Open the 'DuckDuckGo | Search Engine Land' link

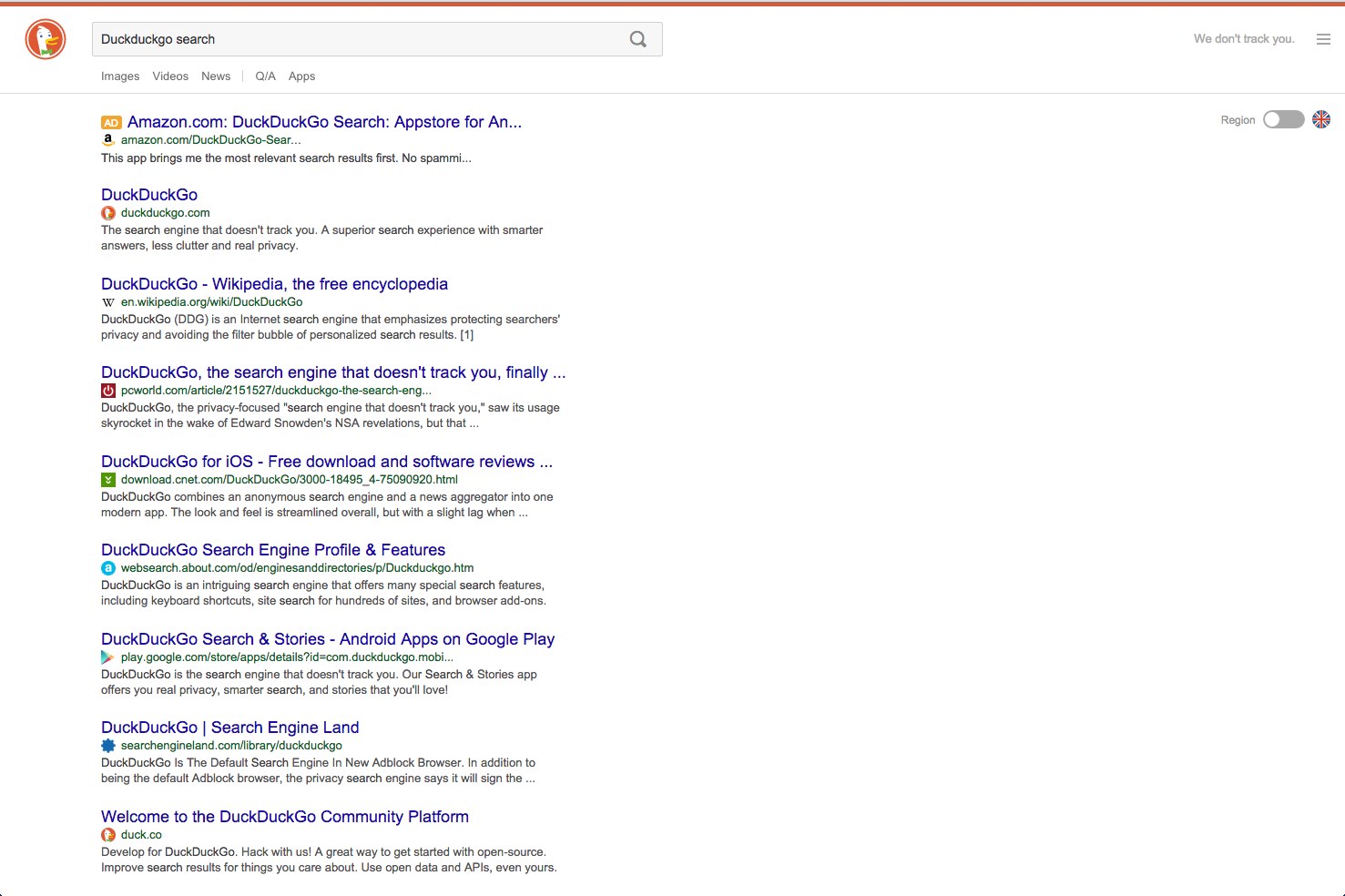(x=230, y=728)
